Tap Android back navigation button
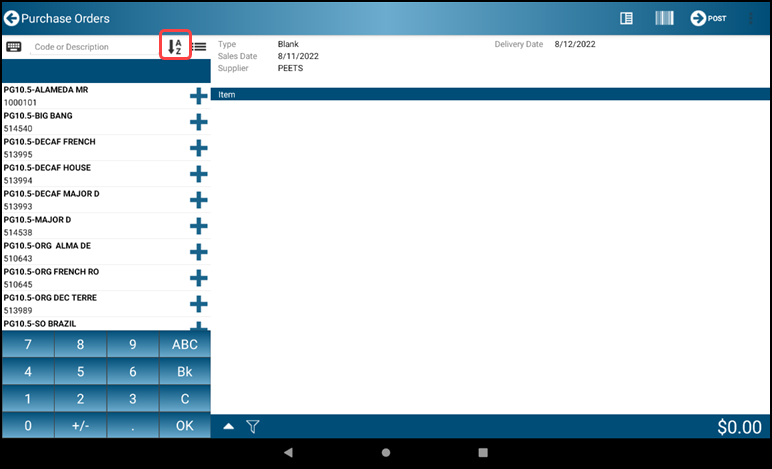Screen dimensions: 772x469 [289, 452]
